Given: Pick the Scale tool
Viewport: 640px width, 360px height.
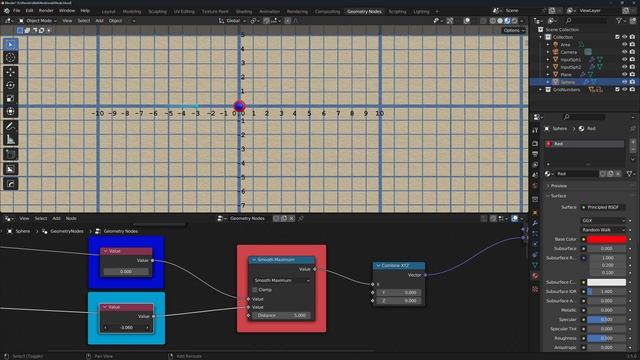Looking at the screenshot, I should [11, 98].
